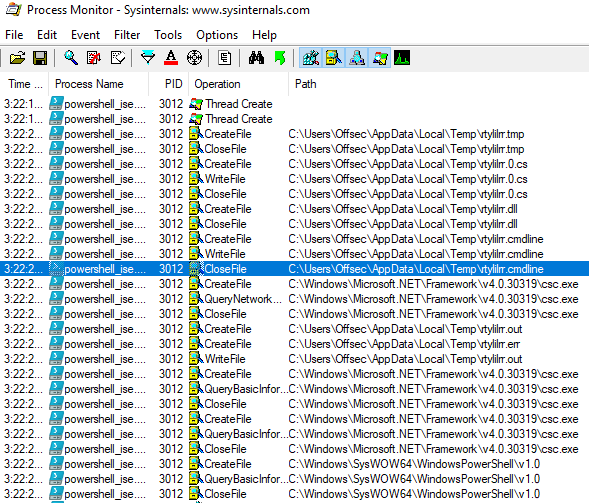Click the green Jump to object icon

pos(279,58)
